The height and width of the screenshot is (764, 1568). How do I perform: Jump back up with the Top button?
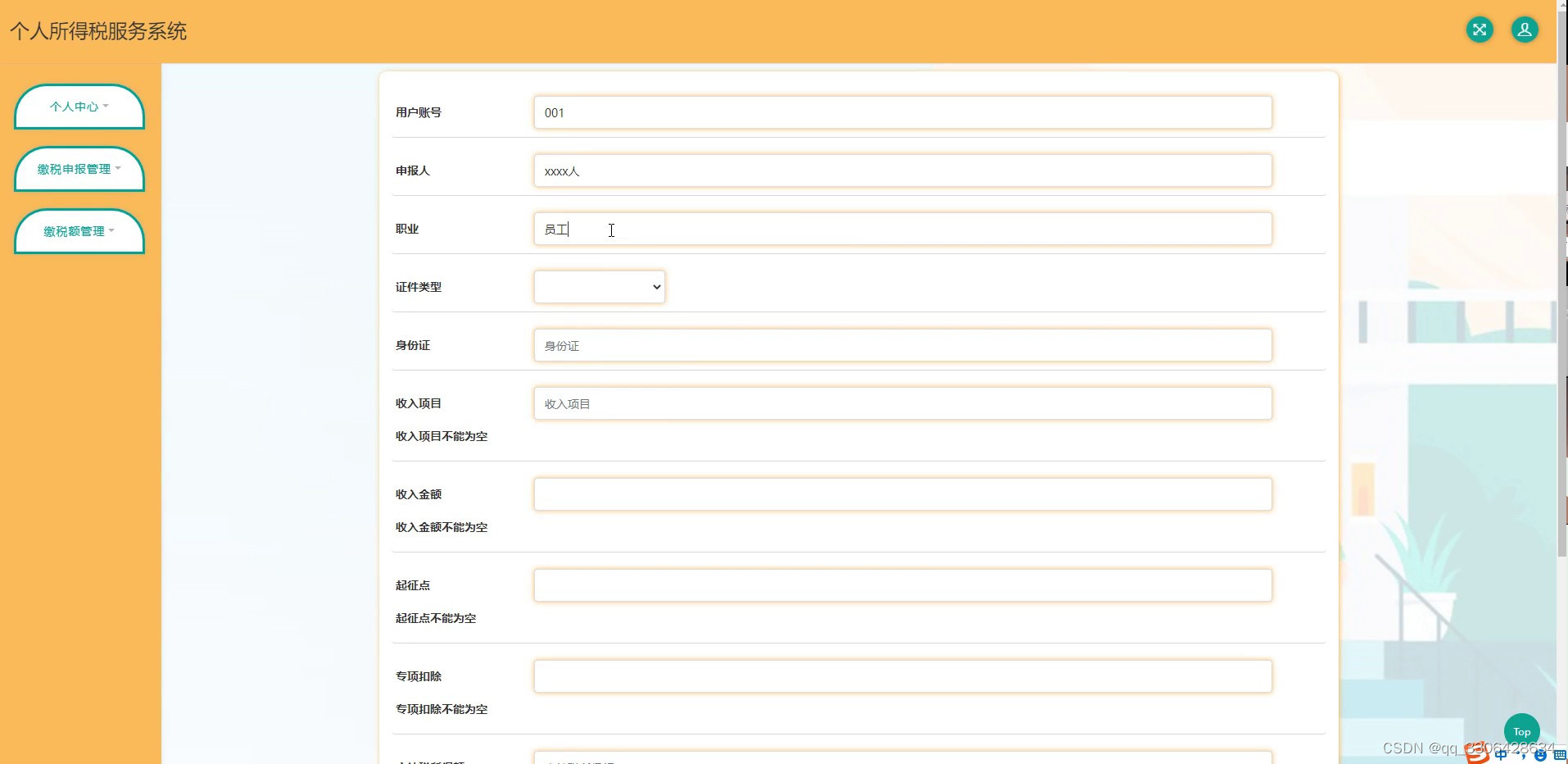pyautogui.click(x=1522, y=731)
